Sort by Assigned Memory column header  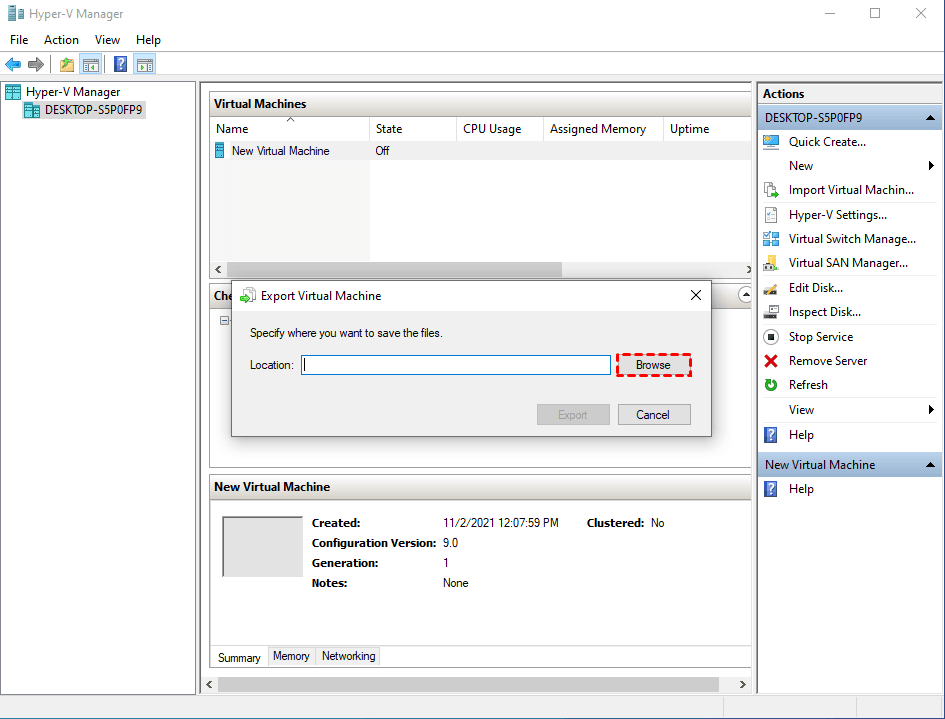pos(604,129)
